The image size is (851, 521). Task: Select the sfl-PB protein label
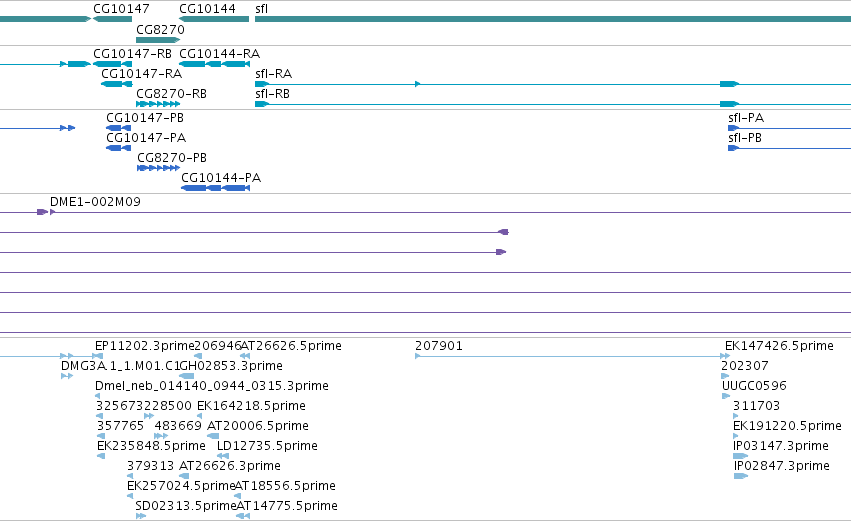point(745,138)
